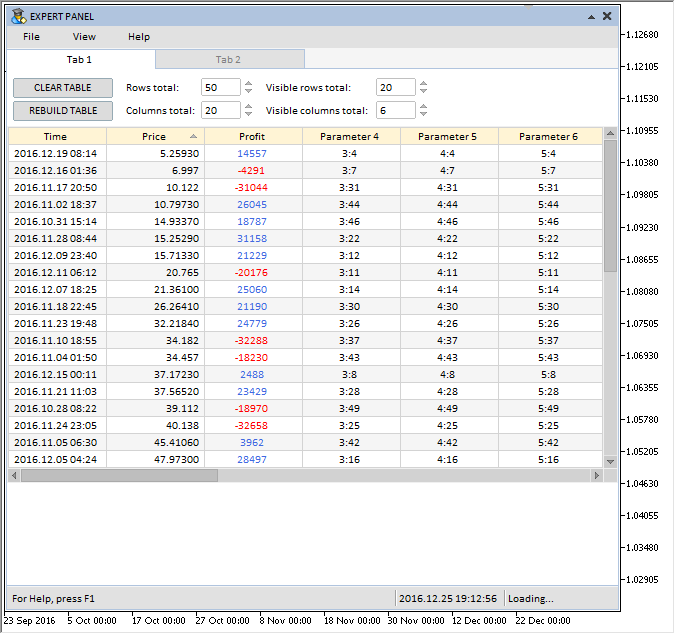Click the Visible rows total input field

click(396, 87)
